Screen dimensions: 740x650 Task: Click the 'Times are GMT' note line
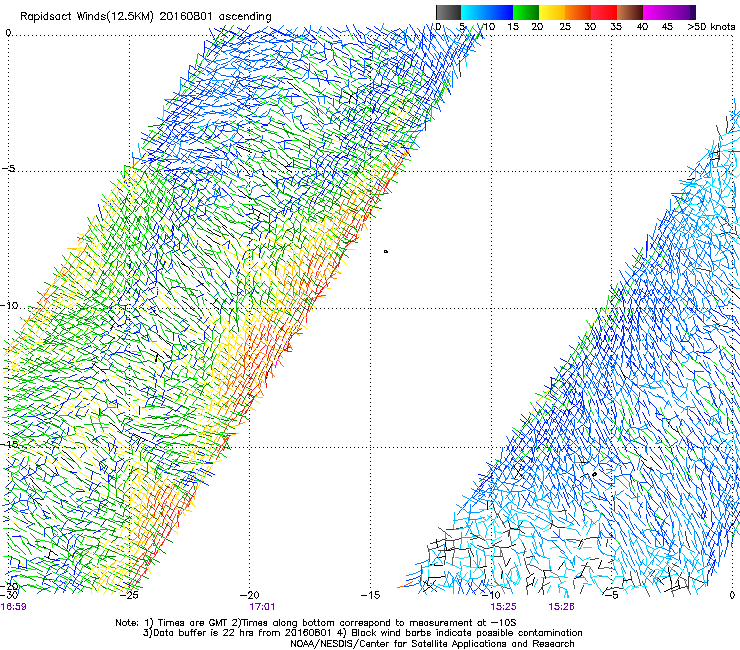coord(316,623)
